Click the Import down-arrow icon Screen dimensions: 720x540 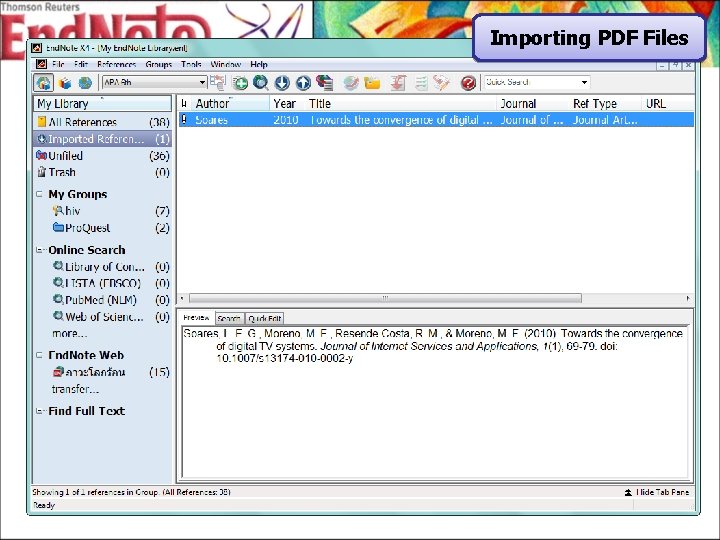[x=282, y=83]
